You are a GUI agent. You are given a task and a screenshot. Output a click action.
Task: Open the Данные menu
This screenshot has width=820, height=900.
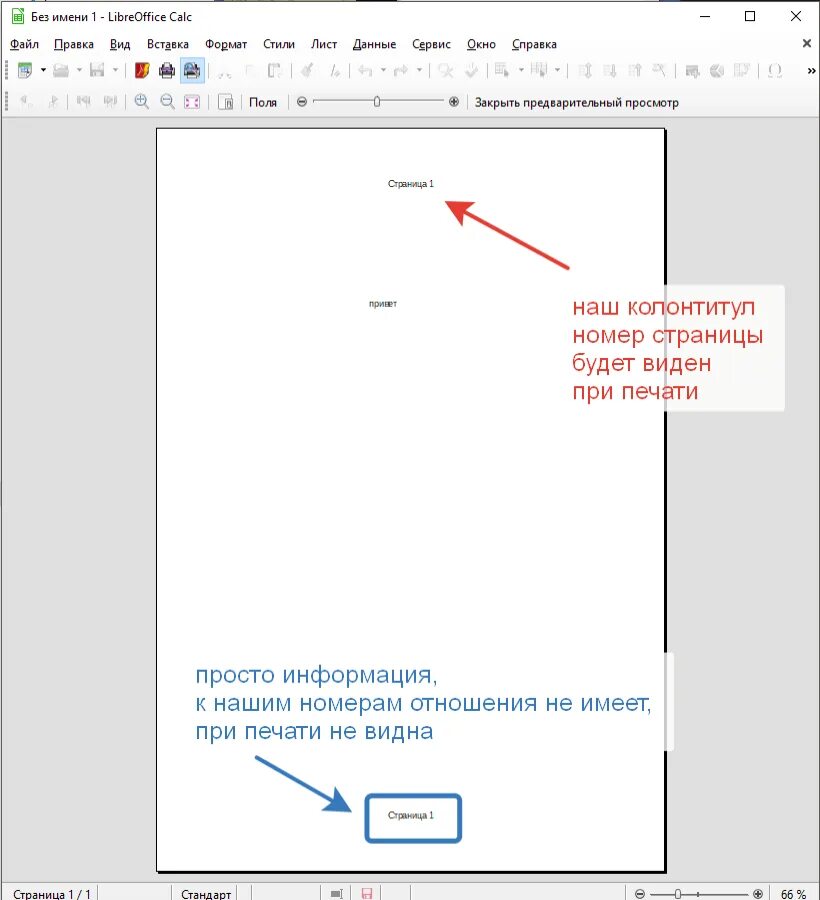[374, 44]
